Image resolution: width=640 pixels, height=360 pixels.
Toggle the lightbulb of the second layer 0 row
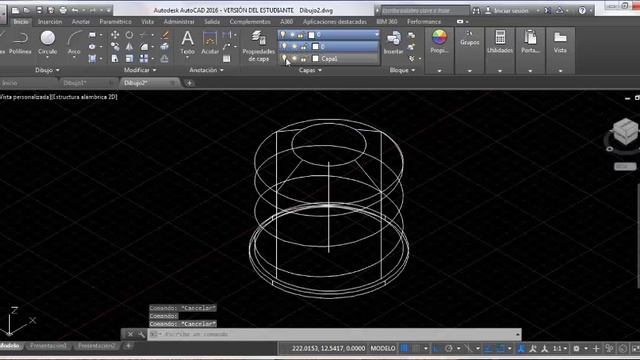[284, 47]
